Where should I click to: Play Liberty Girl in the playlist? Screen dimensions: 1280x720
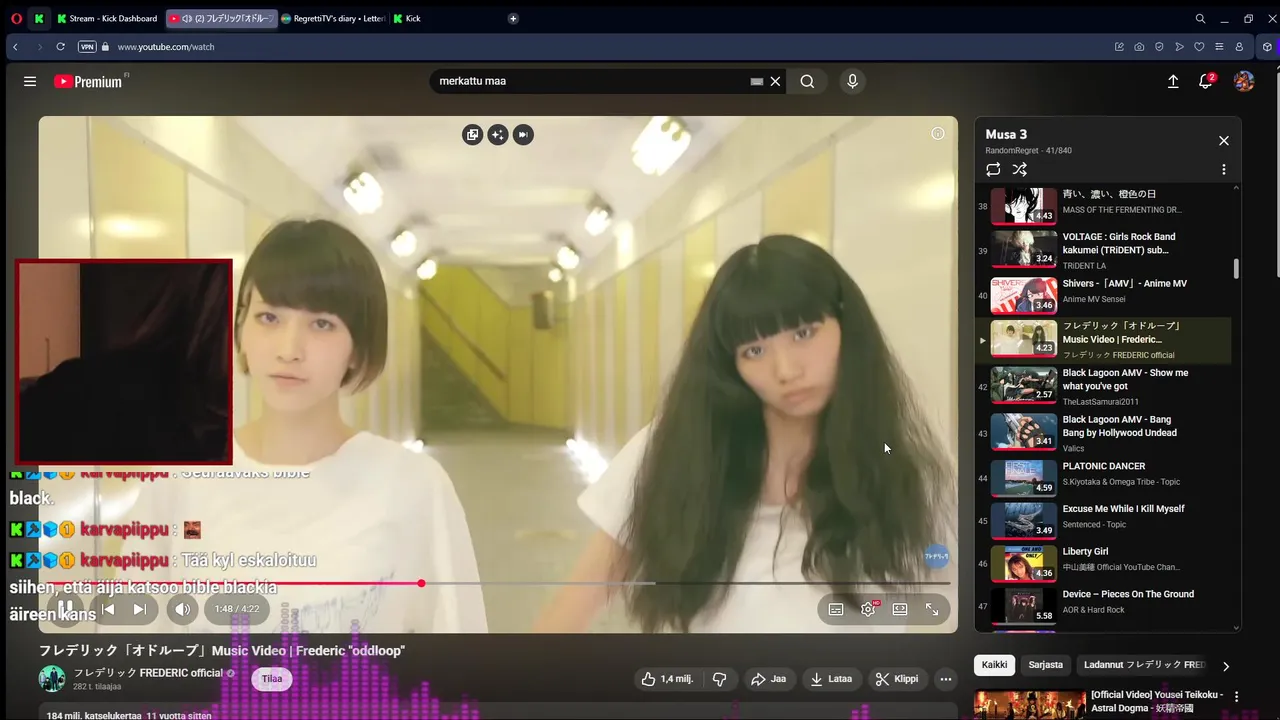(1104, 564)
